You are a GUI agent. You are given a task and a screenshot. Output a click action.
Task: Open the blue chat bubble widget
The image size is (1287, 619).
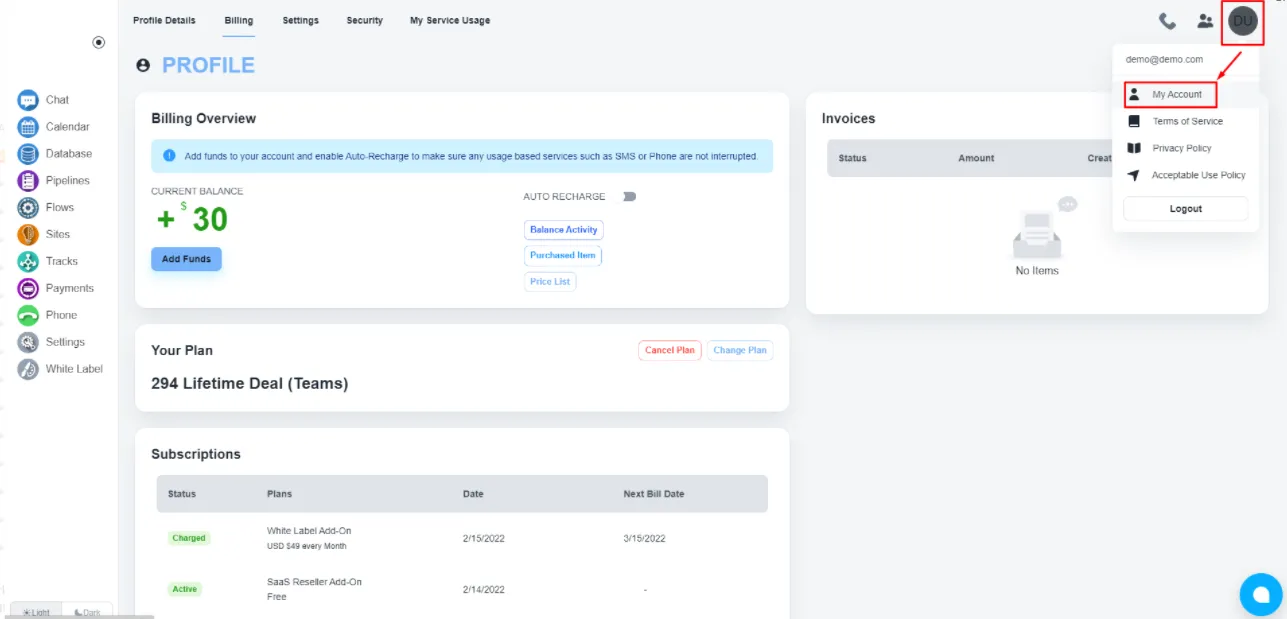[1261, 594]
